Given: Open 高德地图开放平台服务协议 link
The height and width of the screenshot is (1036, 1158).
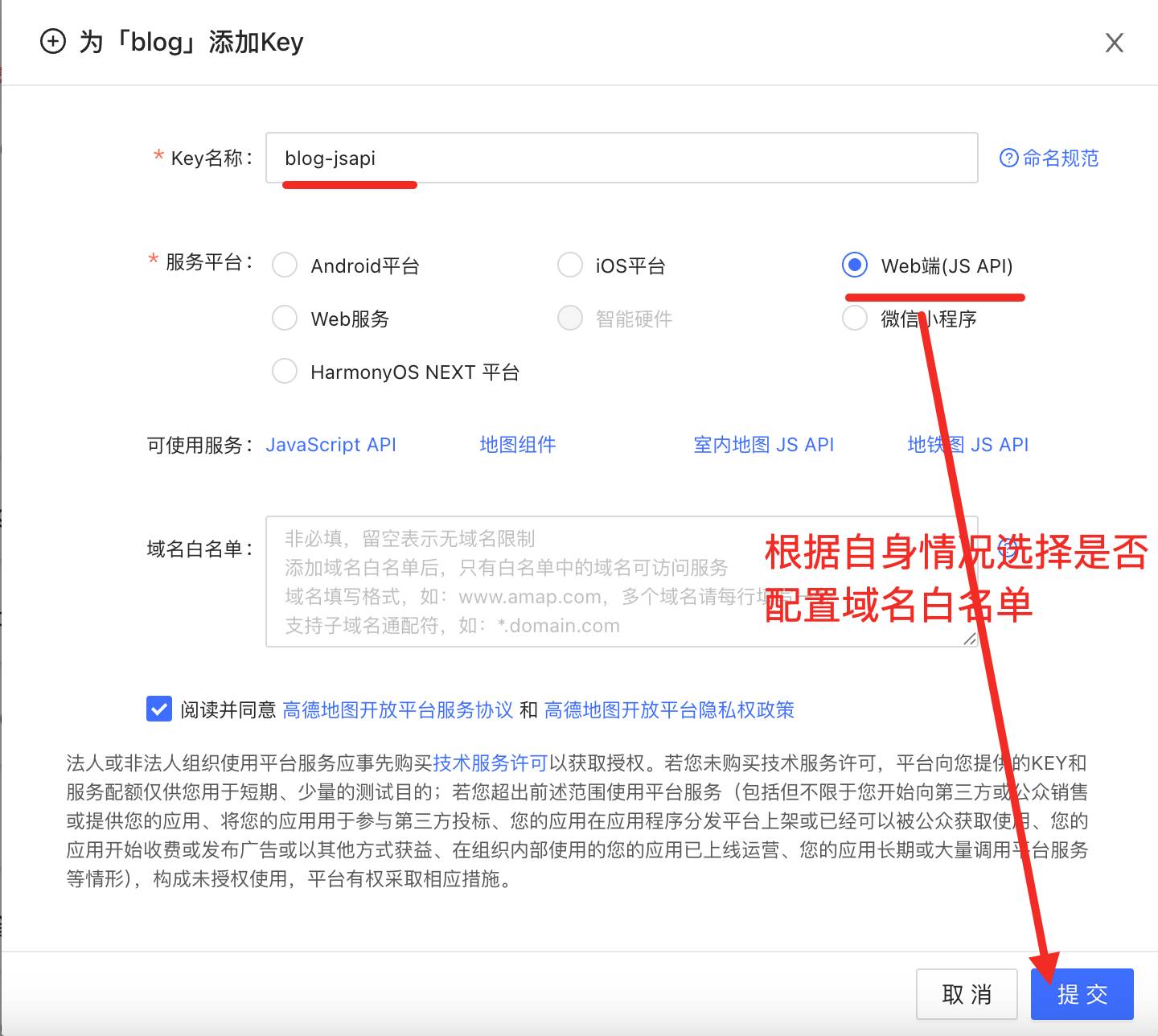Looking at the screenshot, I should [397, 709].
